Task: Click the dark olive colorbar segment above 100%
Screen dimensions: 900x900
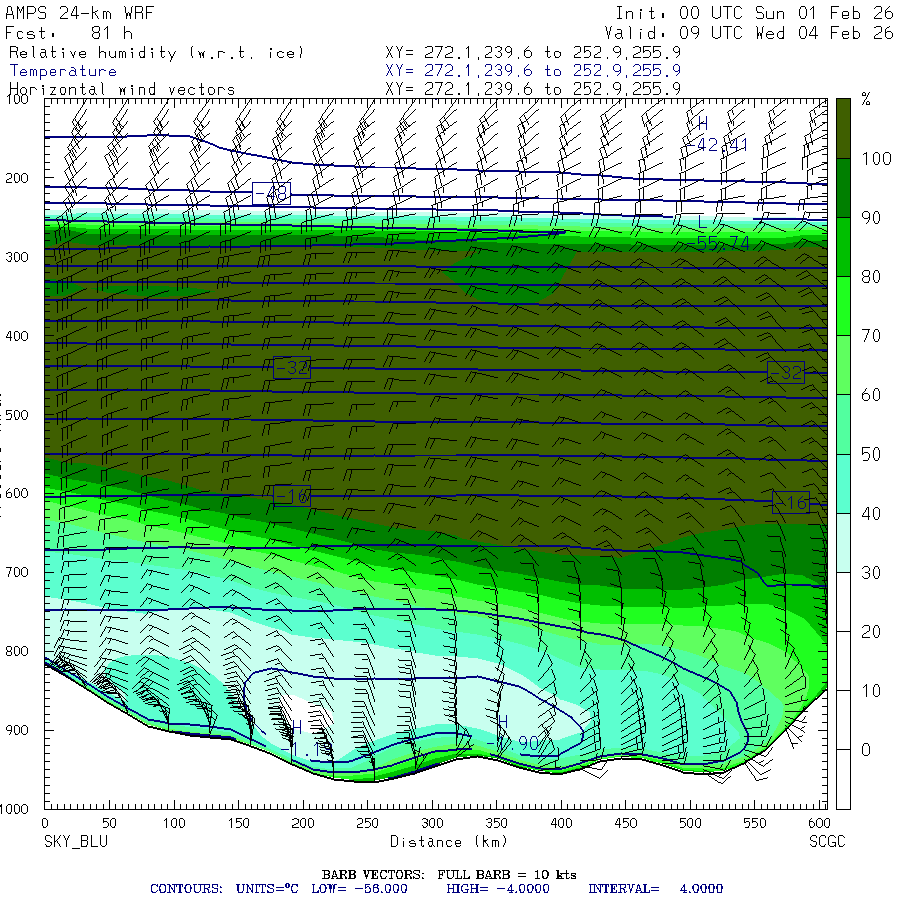Action: point(843,129)
